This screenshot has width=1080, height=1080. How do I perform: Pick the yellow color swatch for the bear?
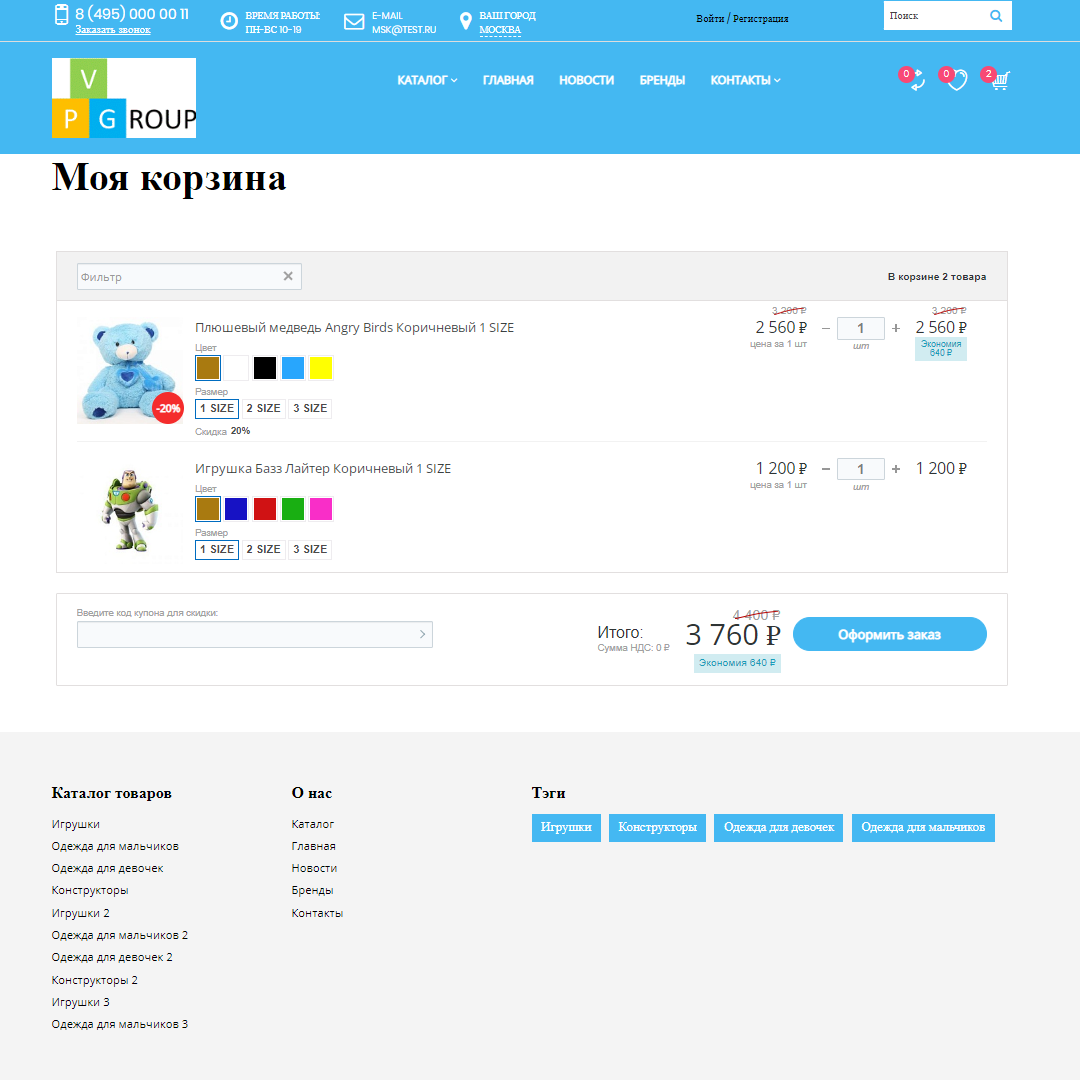(x=320, y=368)
